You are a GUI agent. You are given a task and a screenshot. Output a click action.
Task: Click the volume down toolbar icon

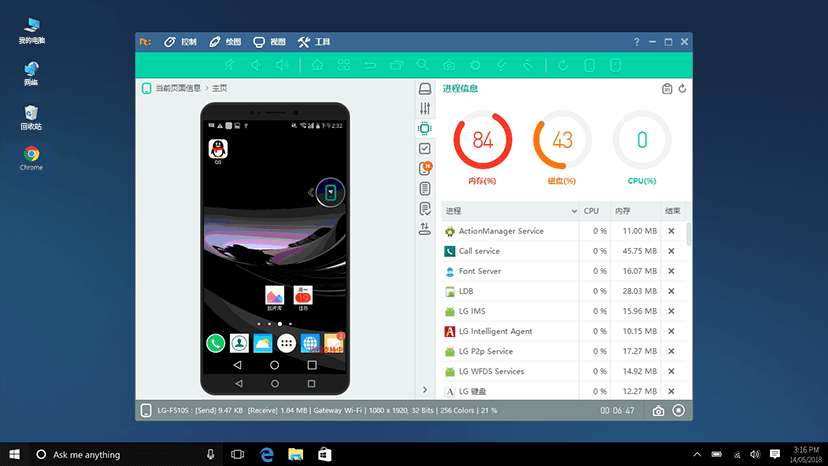(x=256, y=65)
